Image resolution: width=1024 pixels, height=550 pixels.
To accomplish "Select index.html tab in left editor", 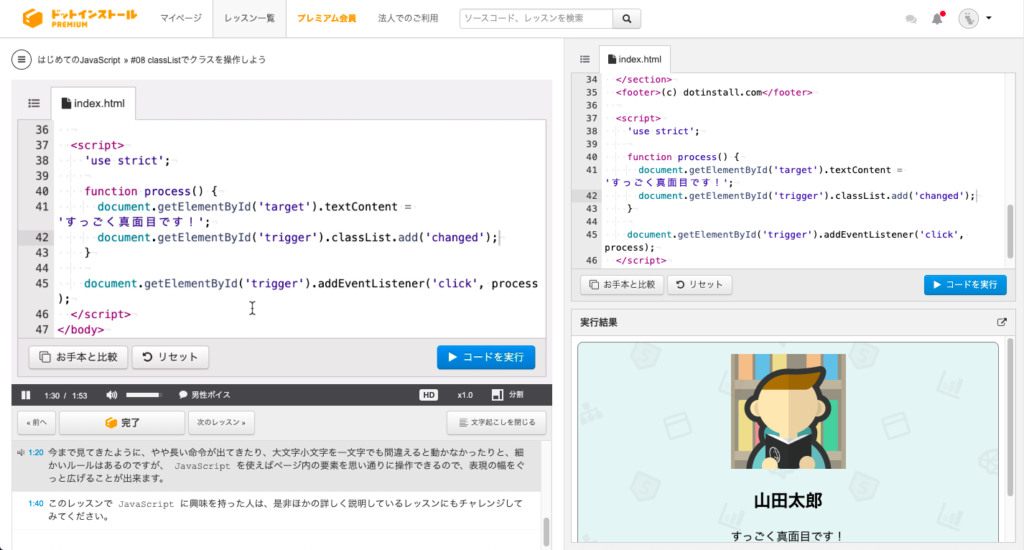I will point(93,103).
